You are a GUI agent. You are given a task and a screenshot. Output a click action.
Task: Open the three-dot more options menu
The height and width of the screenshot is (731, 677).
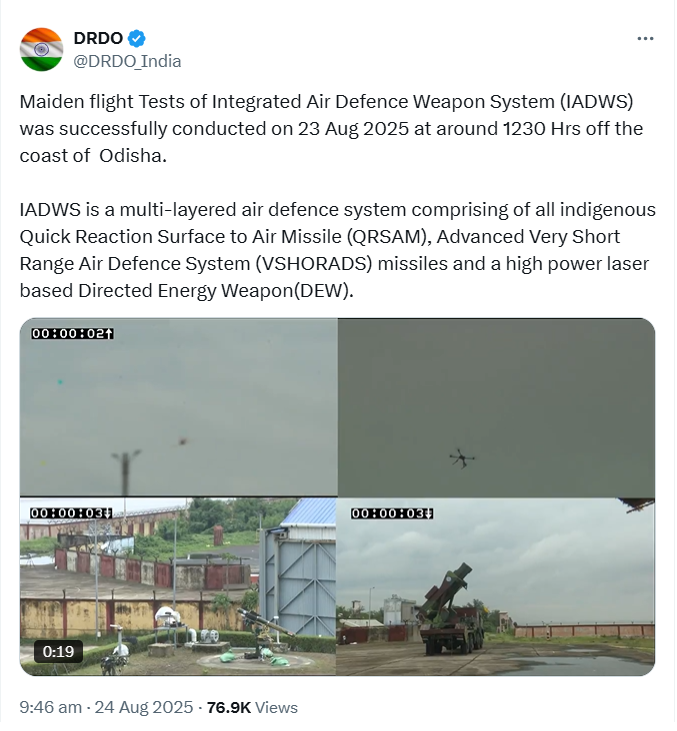pyautogui.click(x=646, y=39)
